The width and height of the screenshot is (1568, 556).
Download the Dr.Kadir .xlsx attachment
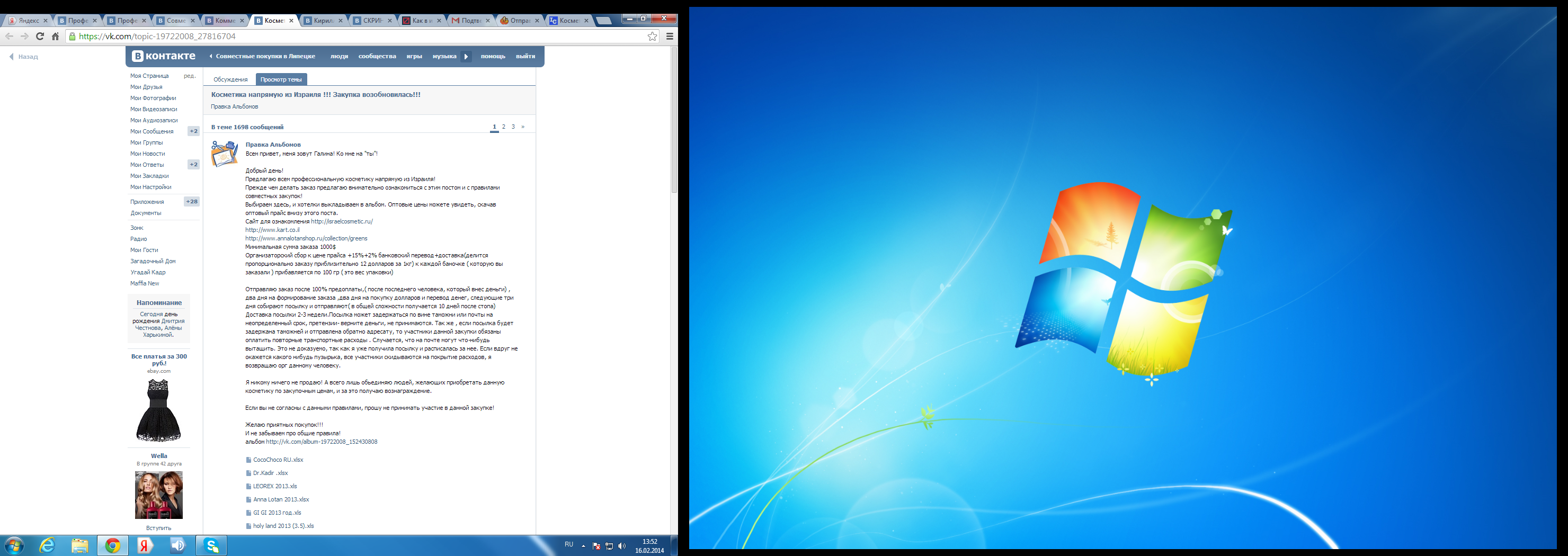click(270, 473)
